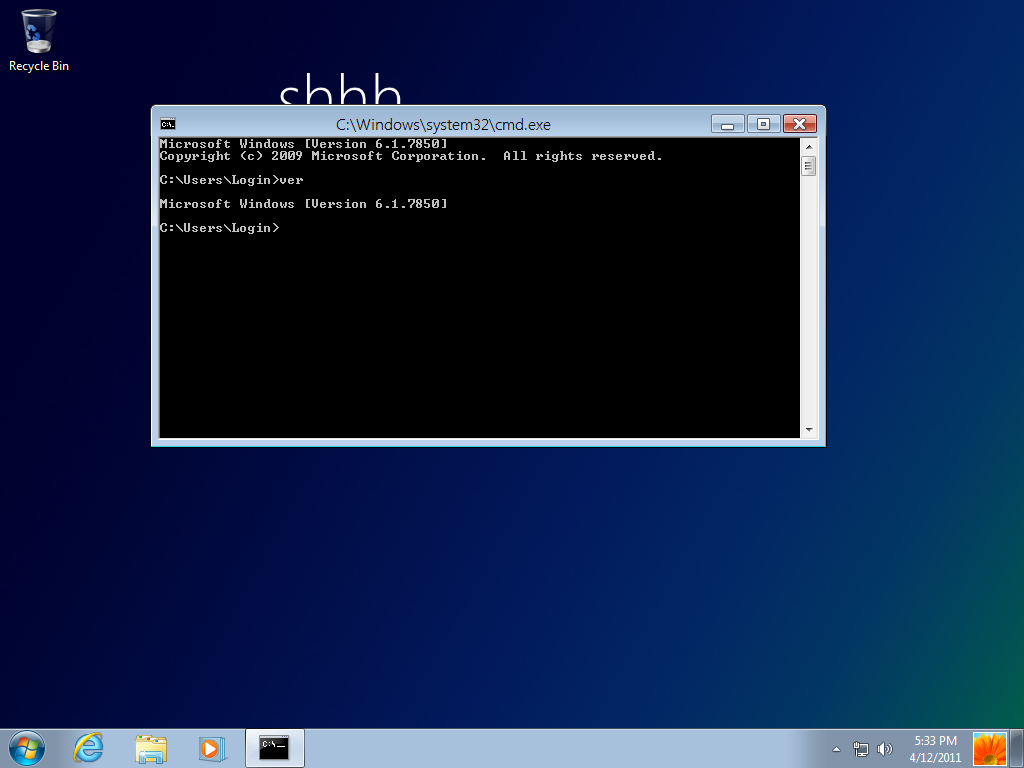Click the console vertical scrollbar thumb
The width and height of the screenshot is (1024, 768).
point(809,166)
